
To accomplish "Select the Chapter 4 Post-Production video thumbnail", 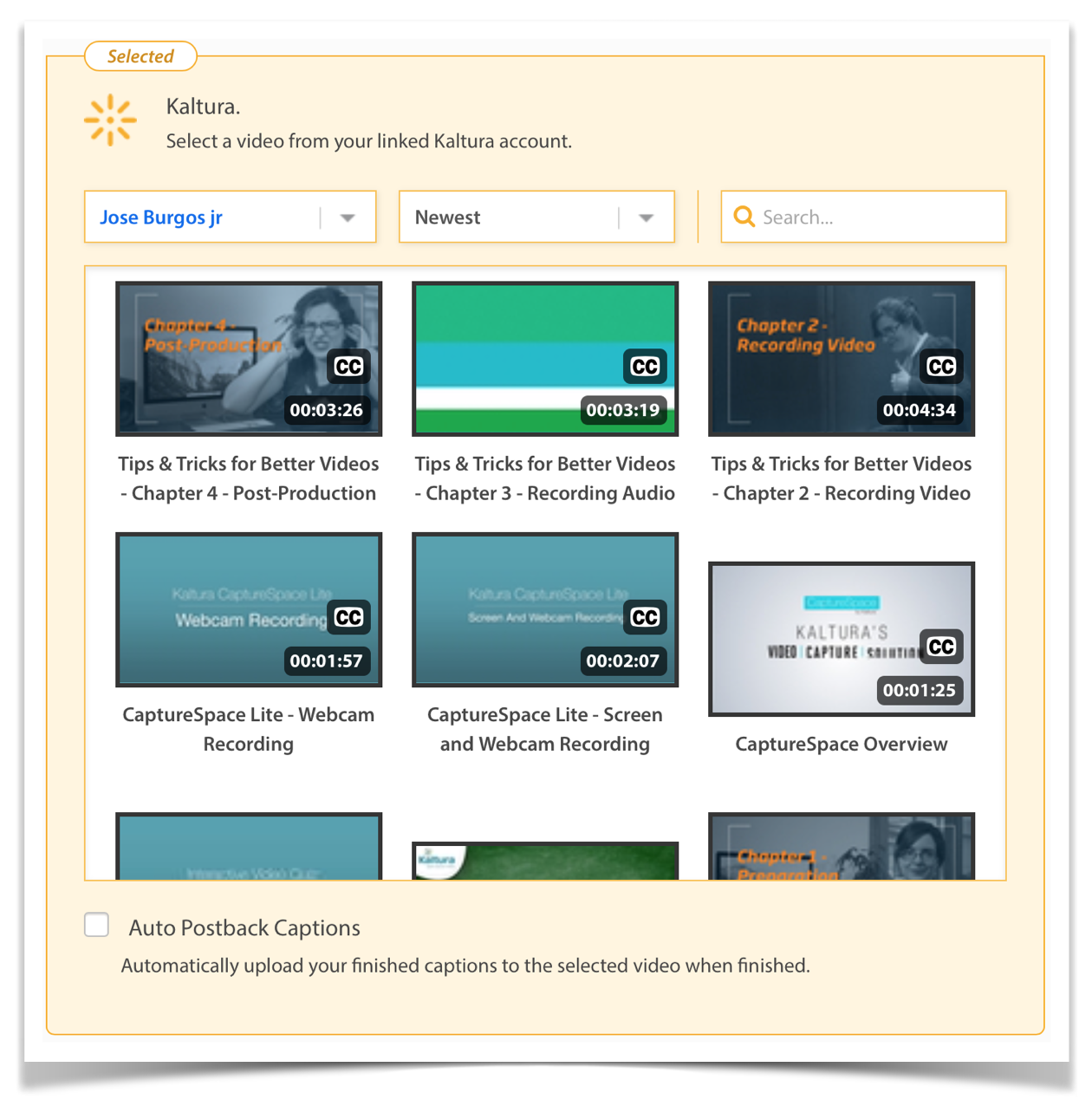I will click(249, 359).
